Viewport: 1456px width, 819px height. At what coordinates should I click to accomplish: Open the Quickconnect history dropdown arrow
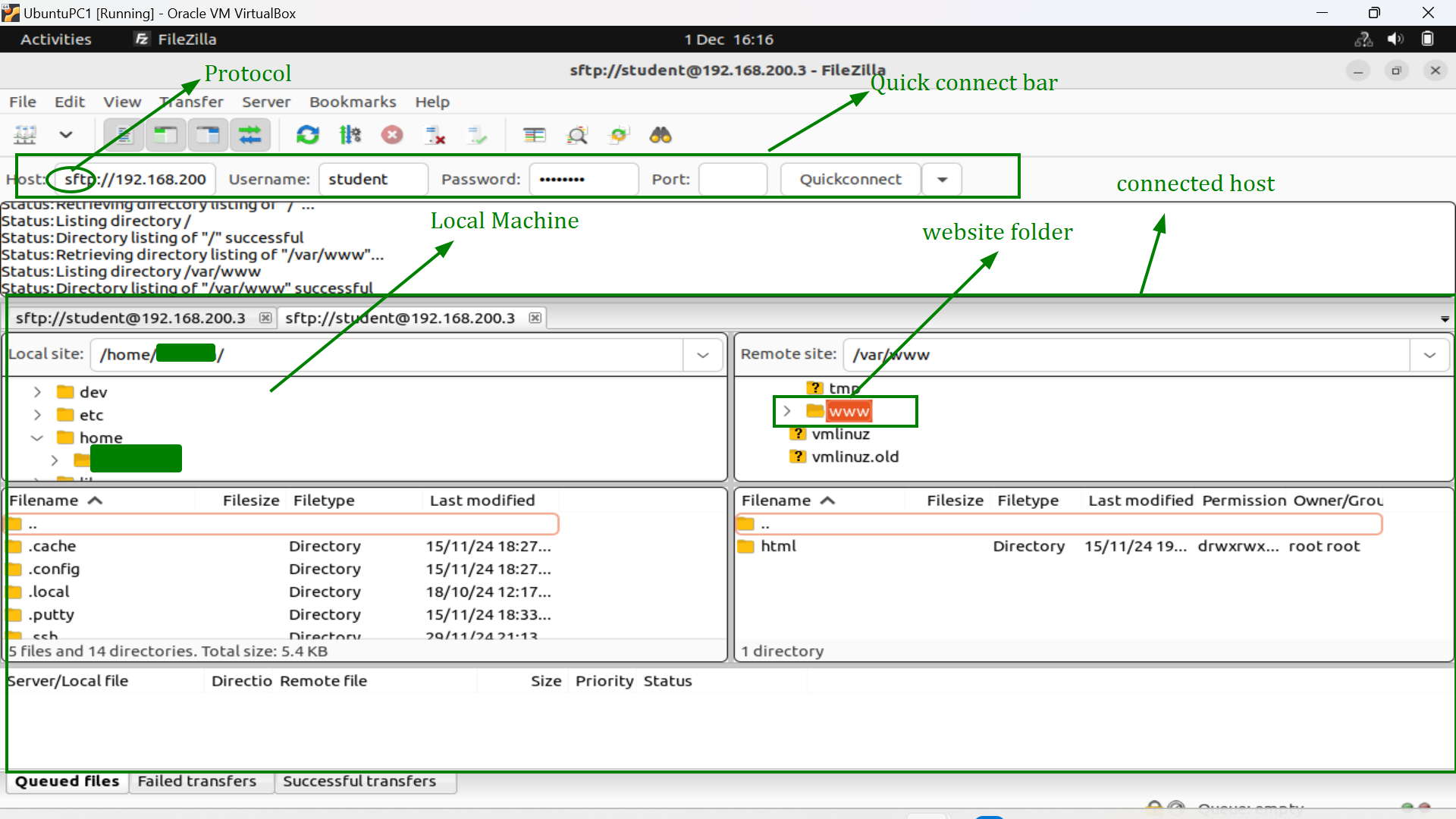click(x=943, y=179)
